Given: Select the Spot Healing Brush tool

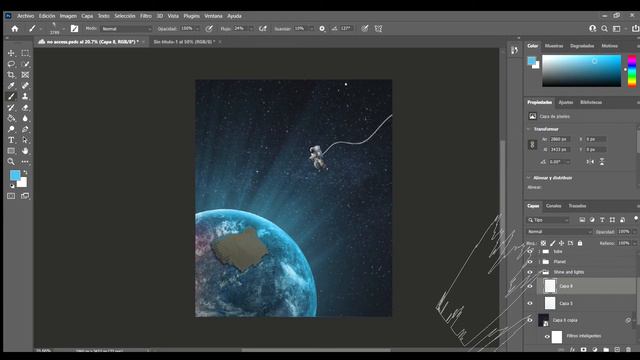Looking at the screenshot, I should [25, 86].
